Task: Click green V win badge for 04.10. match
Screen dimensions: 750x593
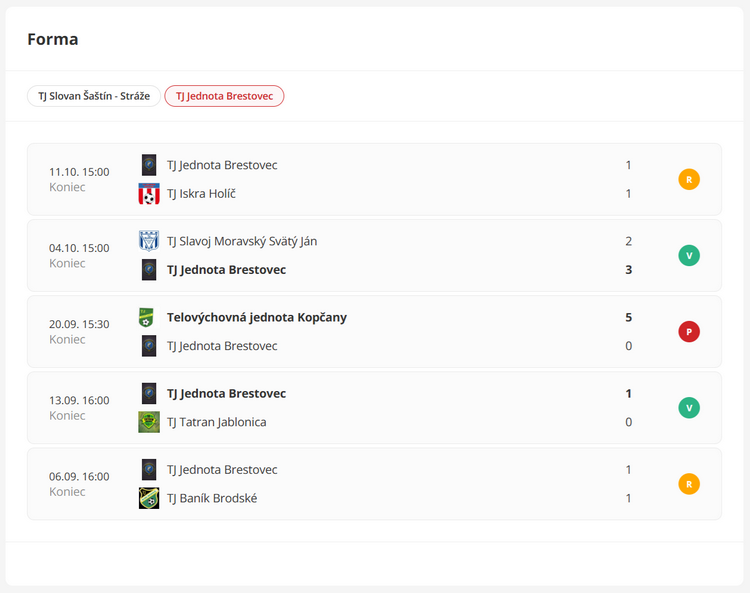Action: click(x=689, y=255)
